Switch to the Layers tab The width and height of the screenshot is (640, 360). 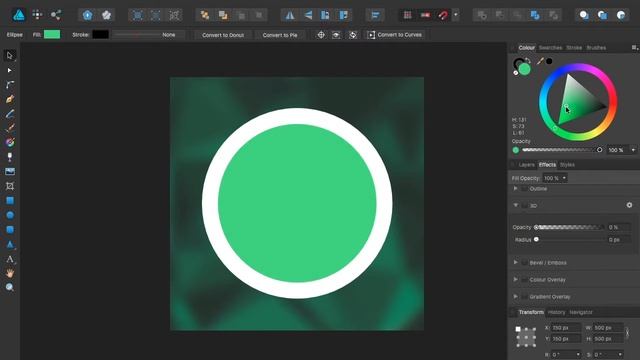pyautogui.click(x=527, y=165)
